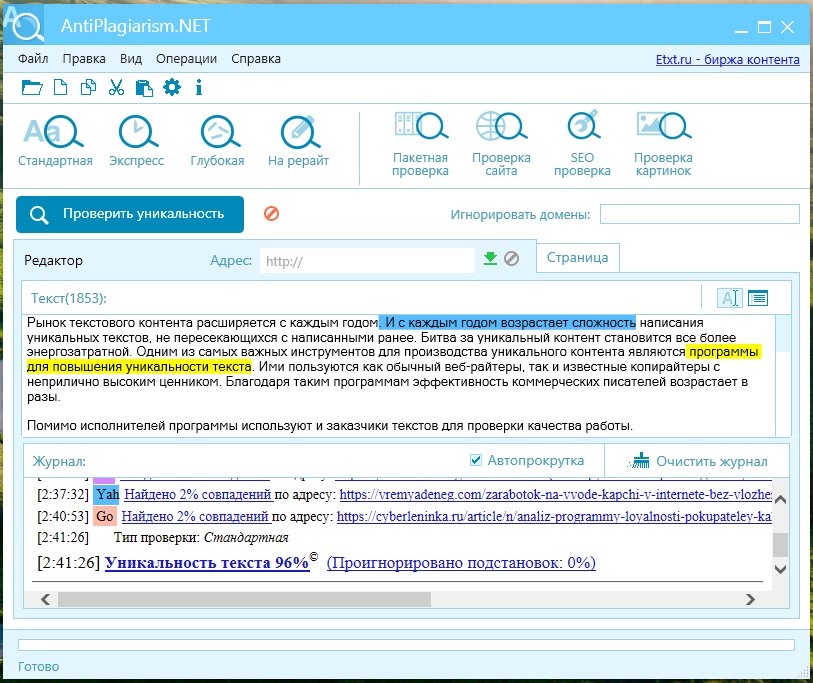Select the Стандартная check mode
Screen dimensions: 813x683
55,141
